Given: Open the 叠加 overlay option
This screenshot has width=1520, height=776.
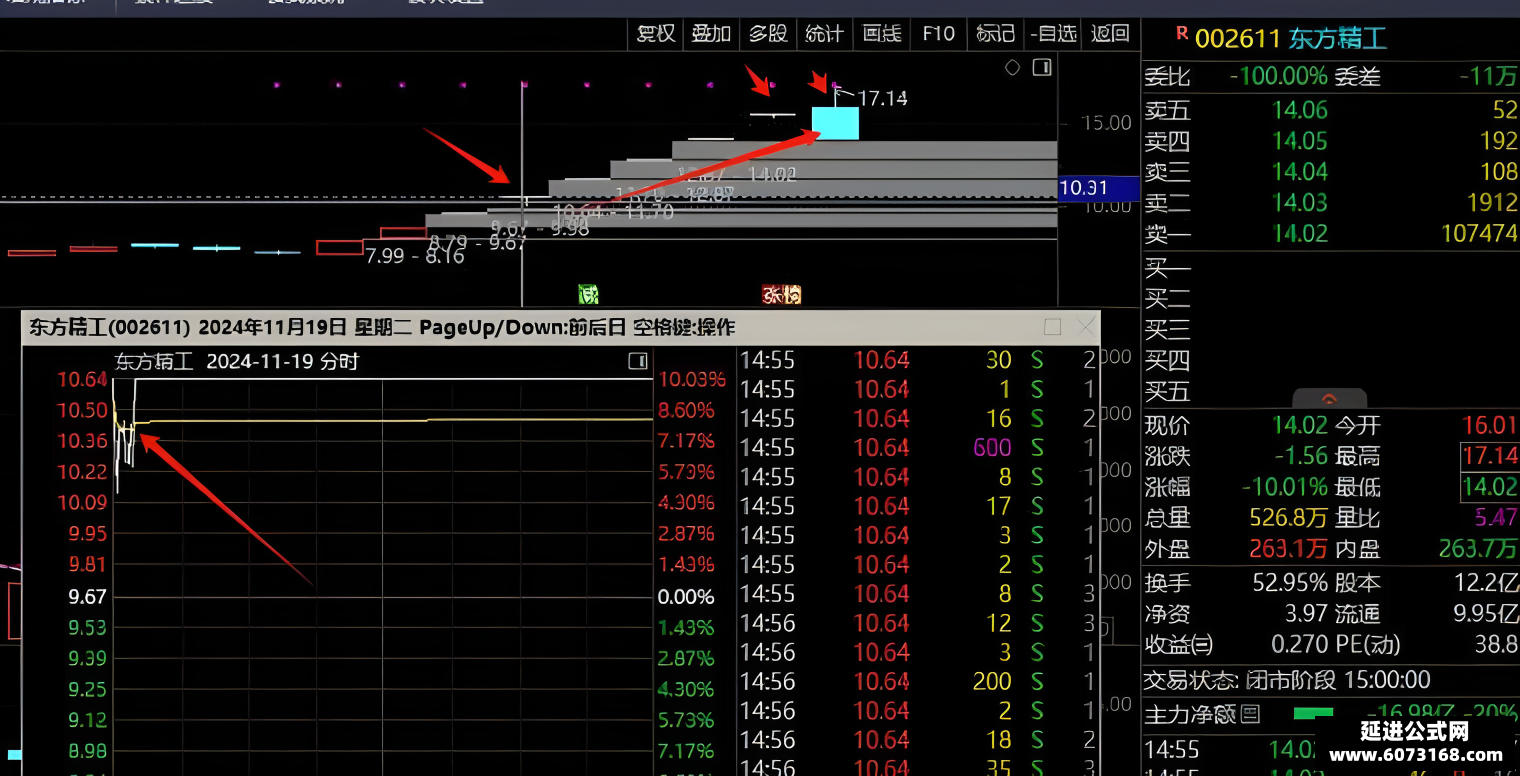Looking at the screenshot, I should pyautogui.click(x=712, y=34).
